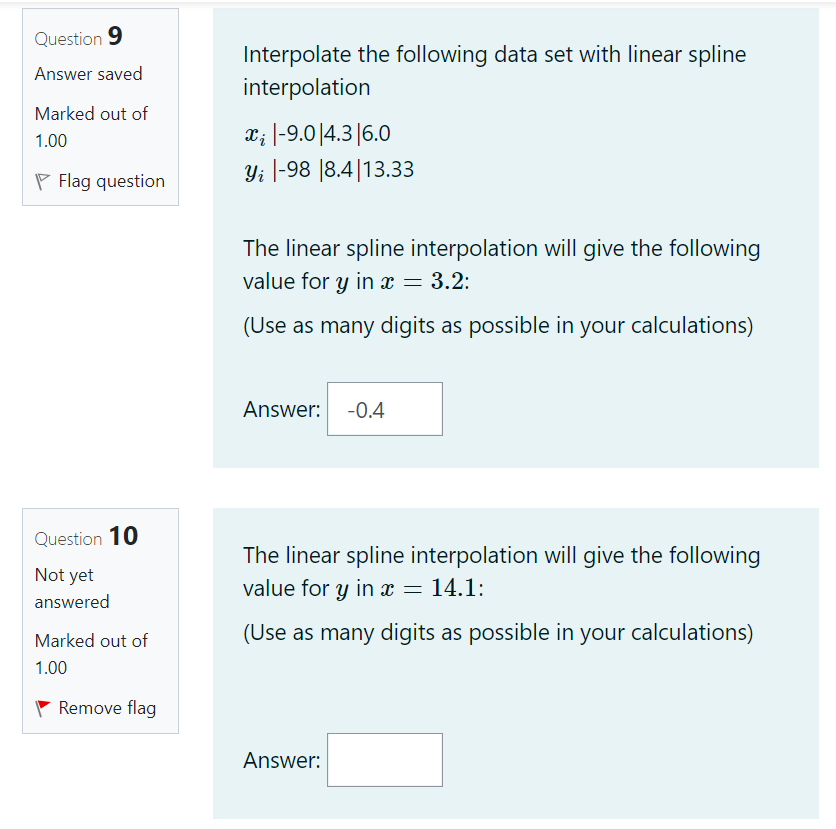Open the 'Flag question' link for Question 9
836x829 pixels.
(110, 181)
